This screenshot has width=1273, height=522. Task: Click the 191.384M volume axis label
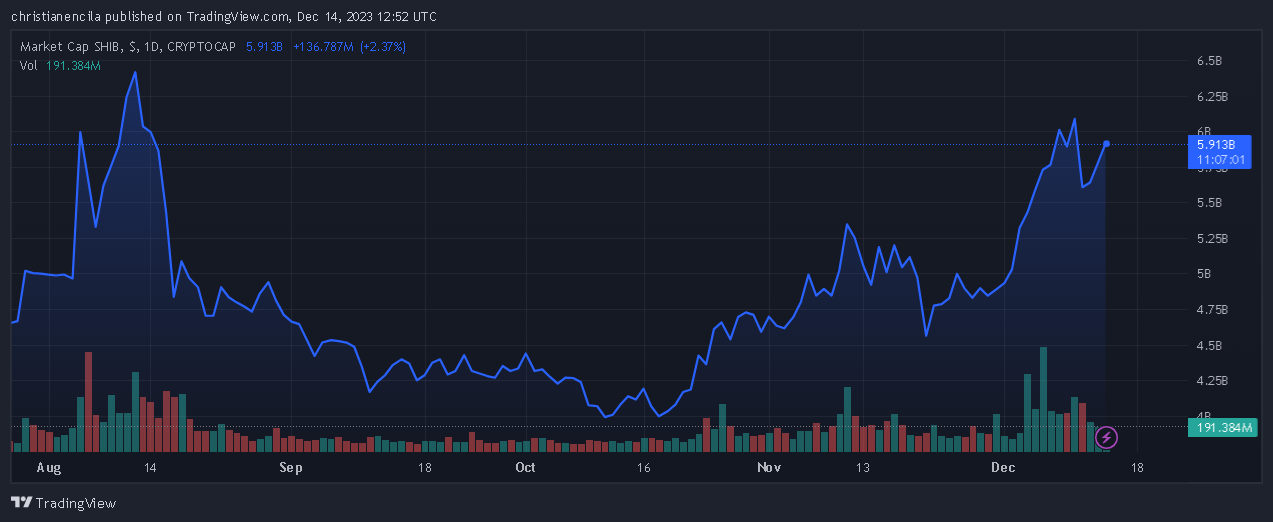click(1220, 428)
